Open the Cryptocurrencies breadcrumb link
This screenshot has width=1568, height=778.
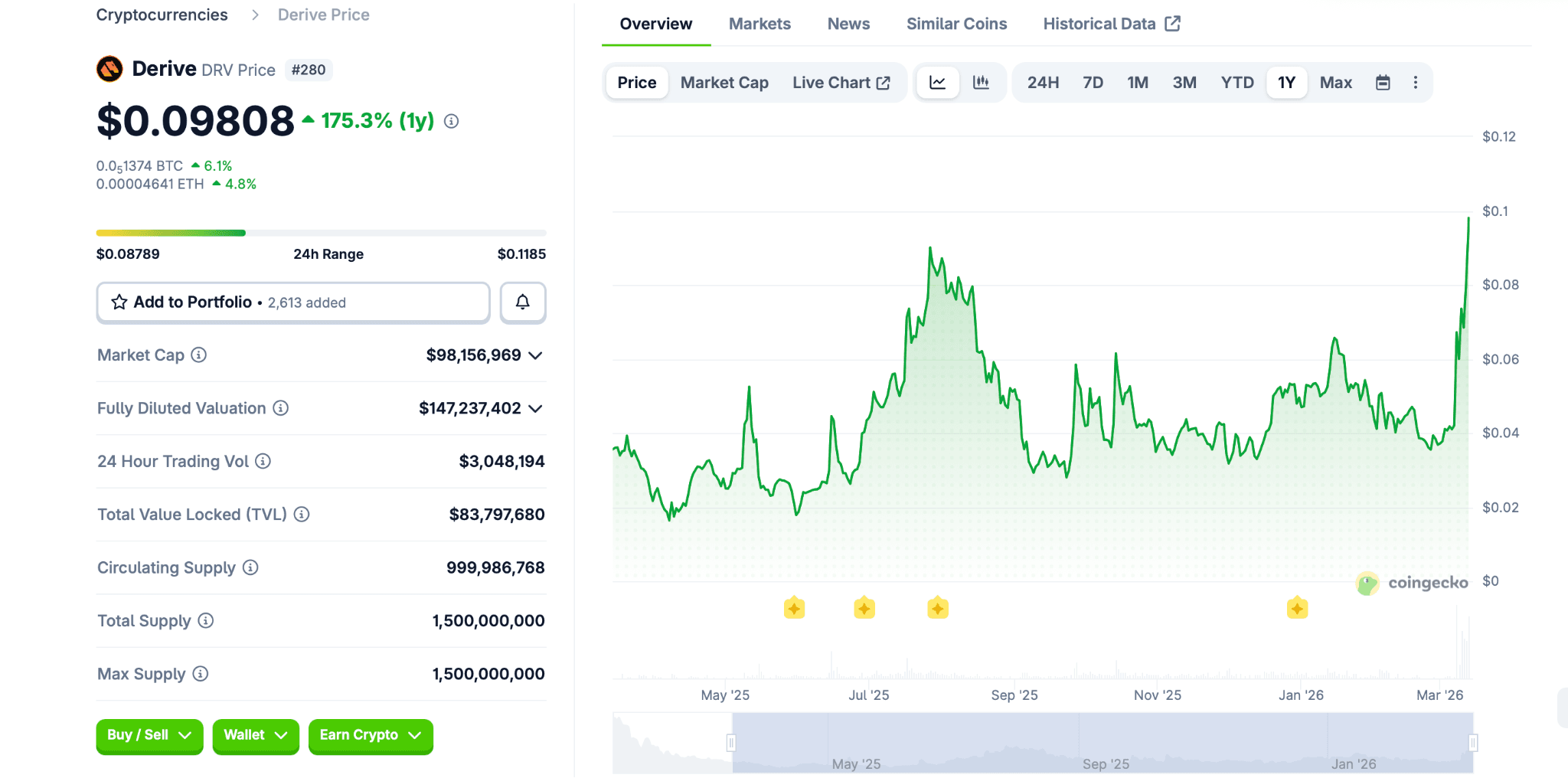(x=162, y=15)
